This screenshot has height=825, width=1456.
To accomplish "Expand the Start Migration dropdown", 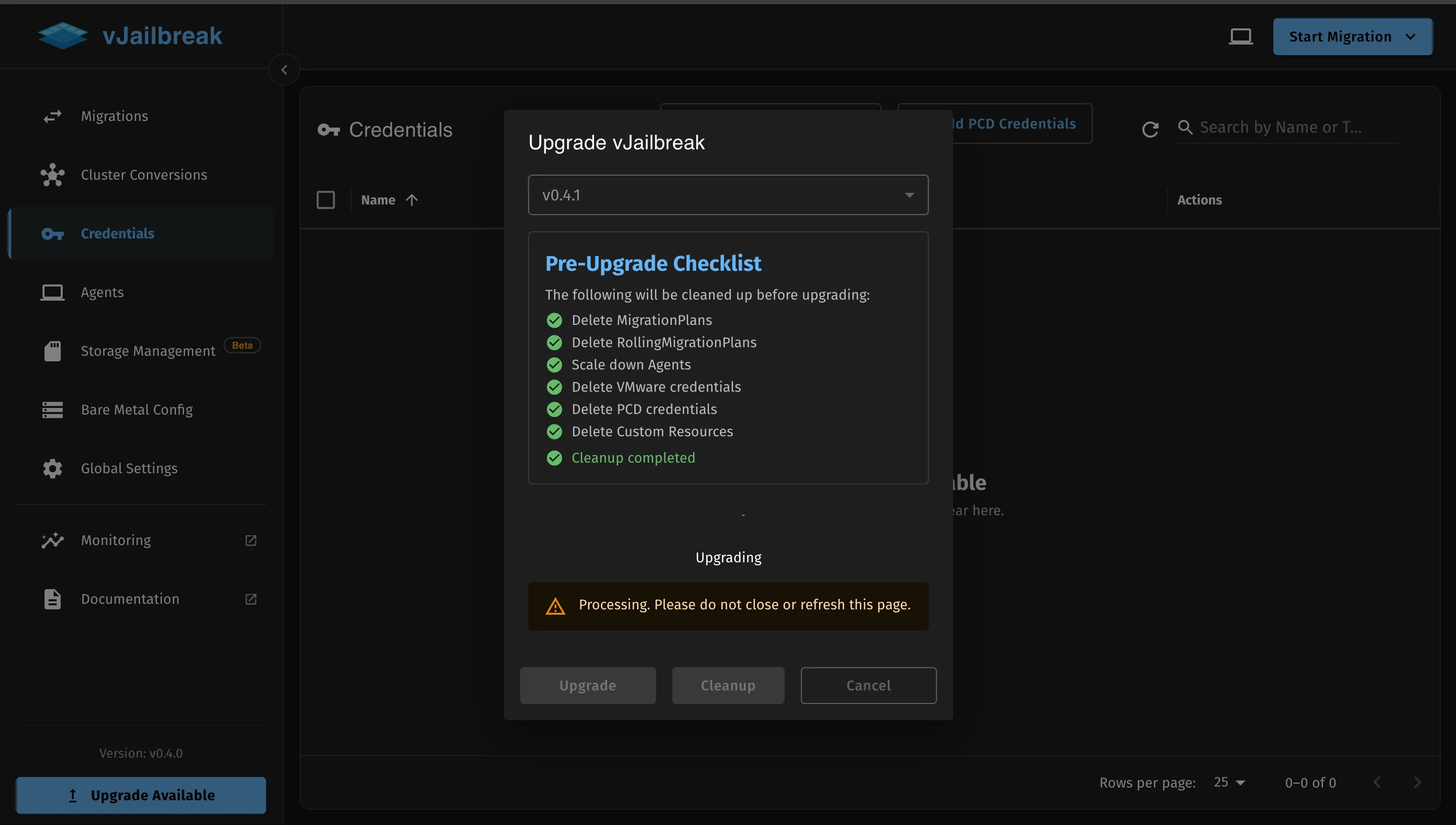I will coord(1410,37).
